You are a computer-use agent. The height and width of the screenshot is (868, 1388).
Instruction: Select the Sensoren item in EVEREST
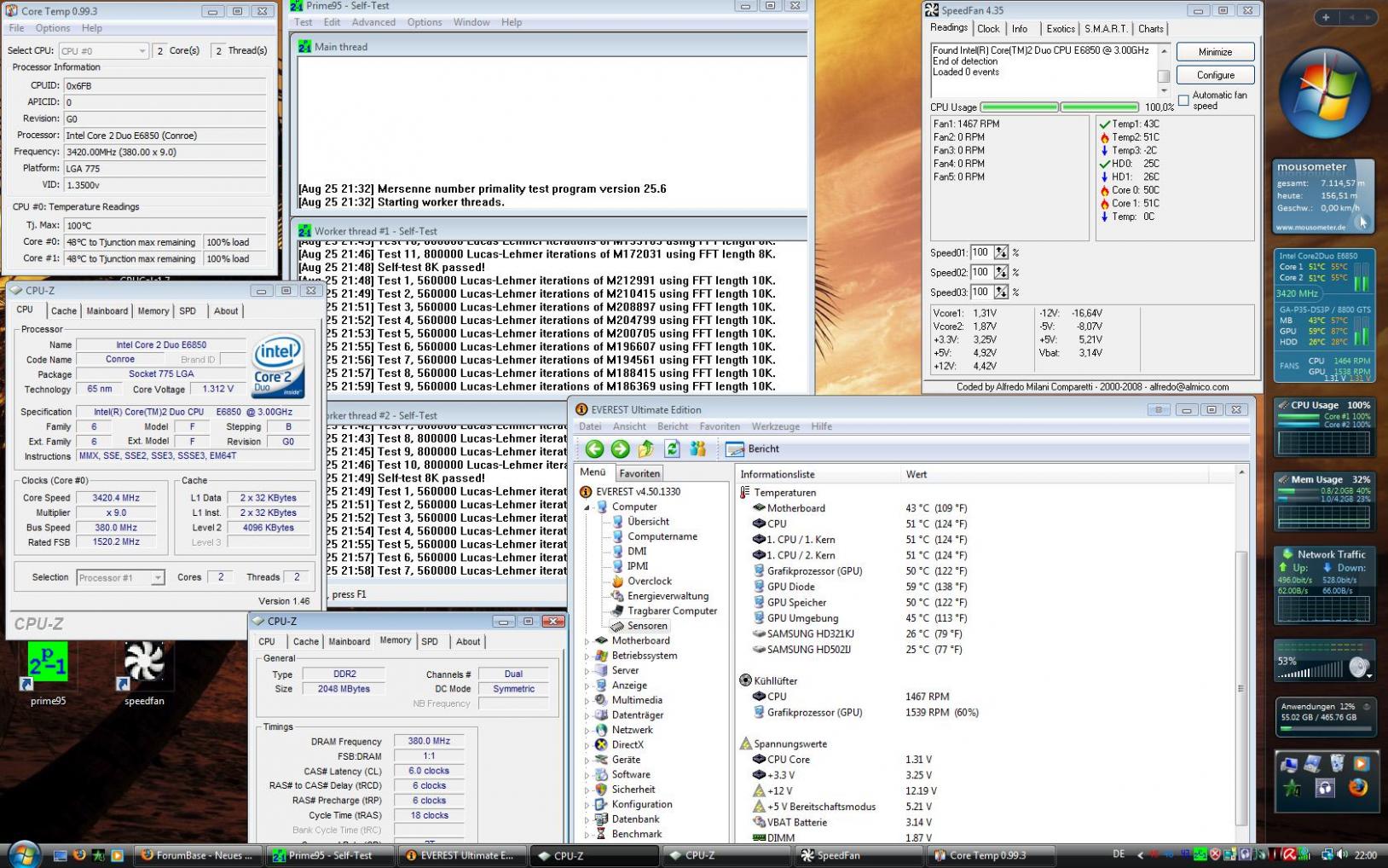click(x=639, y=626)
